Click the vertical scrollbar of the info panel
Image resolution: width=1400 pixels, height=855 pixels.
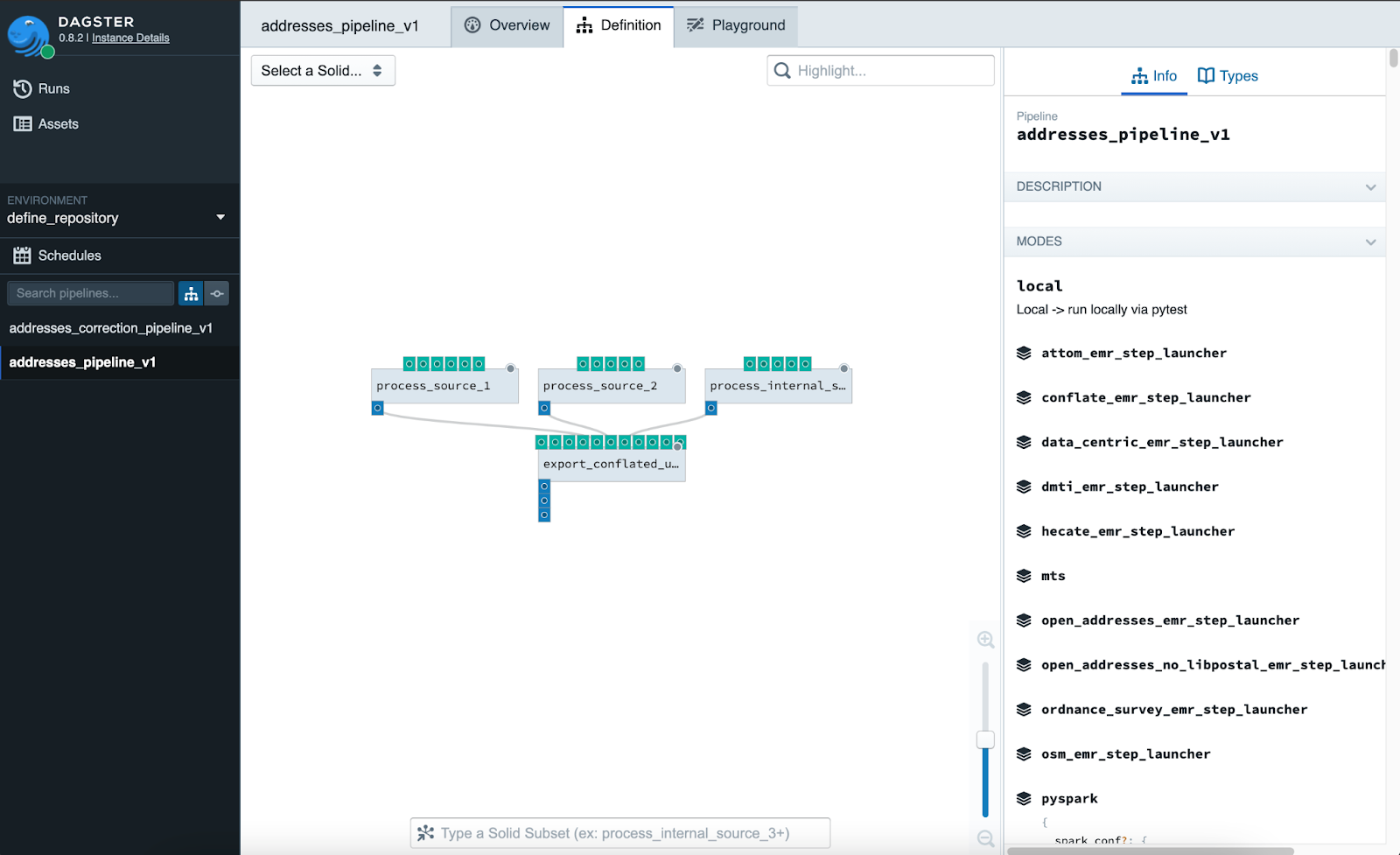[x=1394, y=59]
